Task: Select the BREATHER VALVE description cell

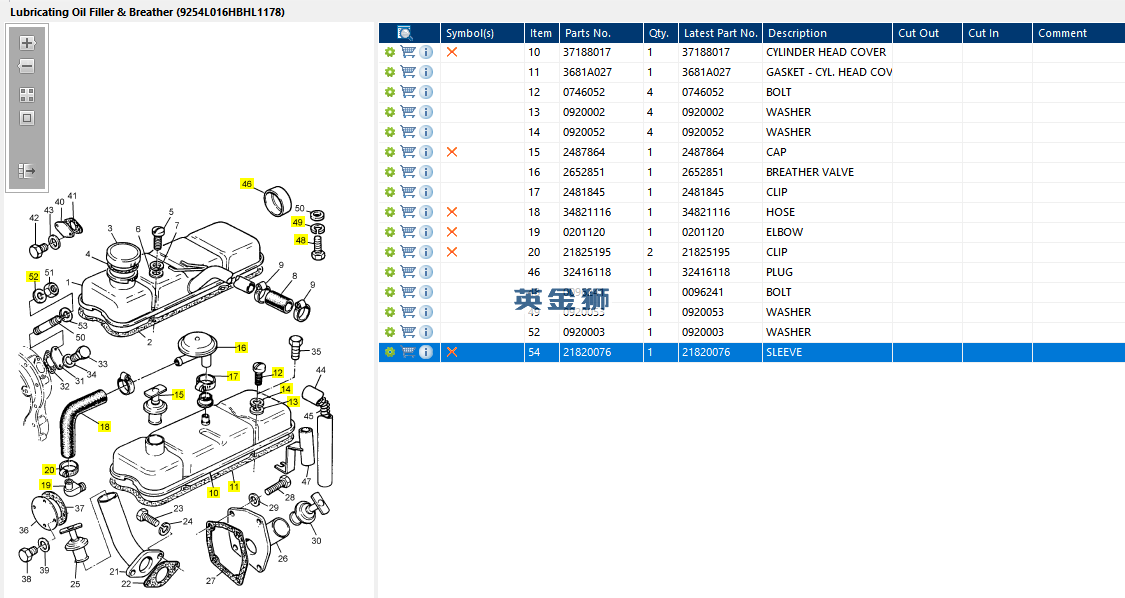Action: [827, 172]
